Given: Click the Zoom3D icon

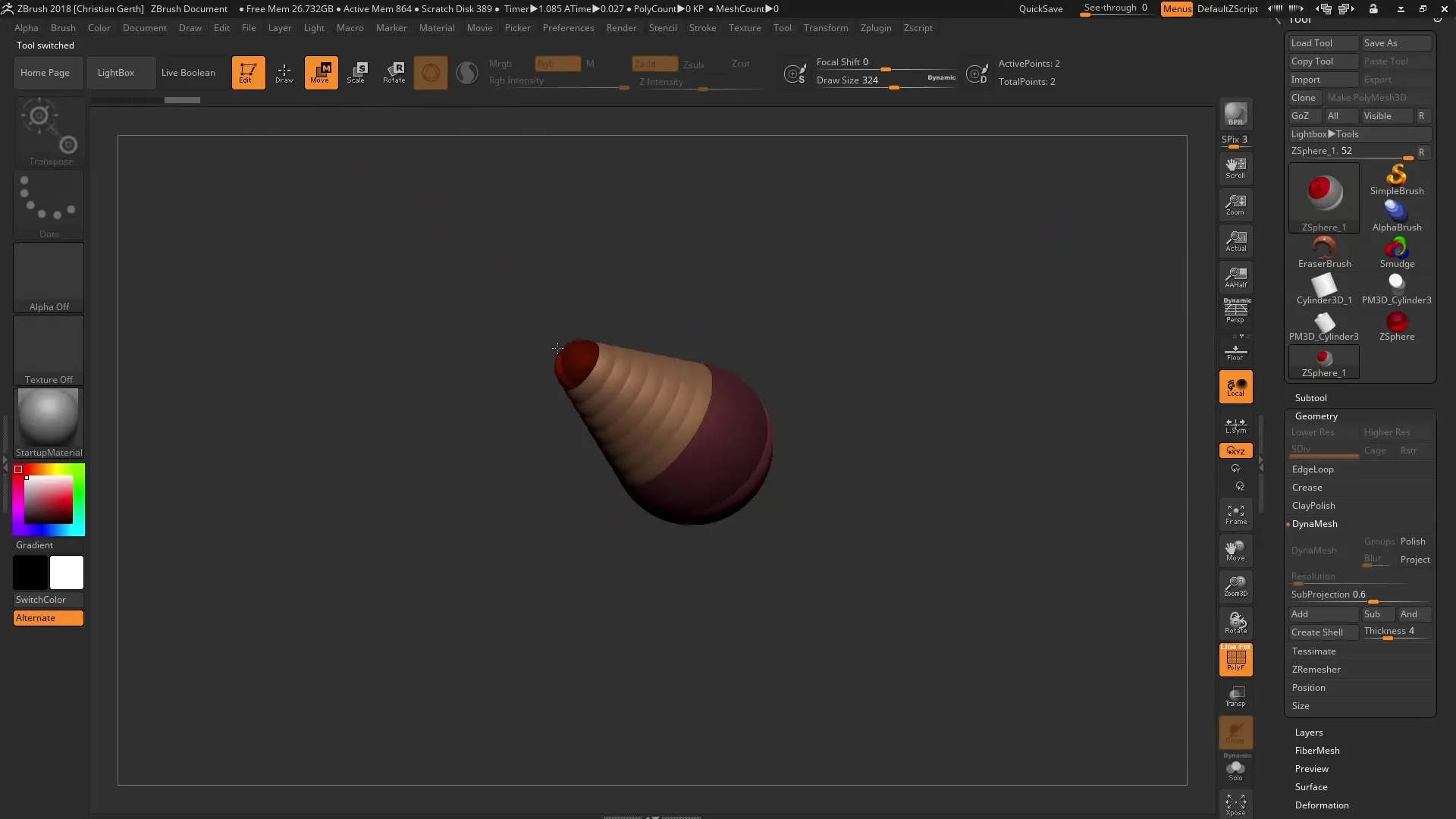Looking at the screenshot, I should [1235, 587].
